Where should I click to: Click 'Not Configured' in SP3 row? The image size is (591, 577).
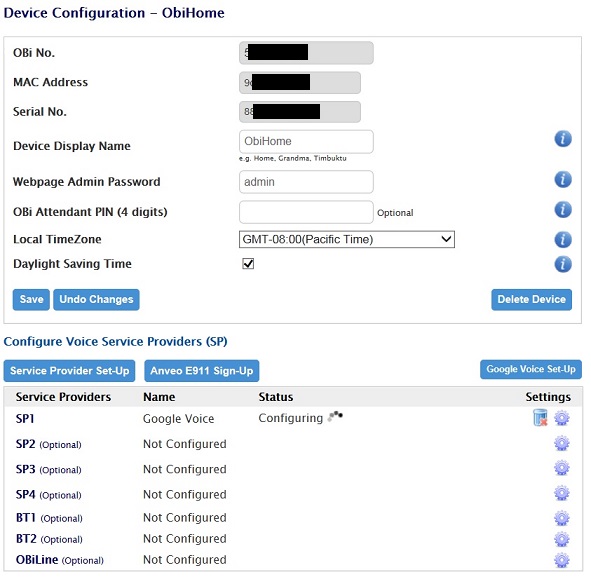[185, 469]
